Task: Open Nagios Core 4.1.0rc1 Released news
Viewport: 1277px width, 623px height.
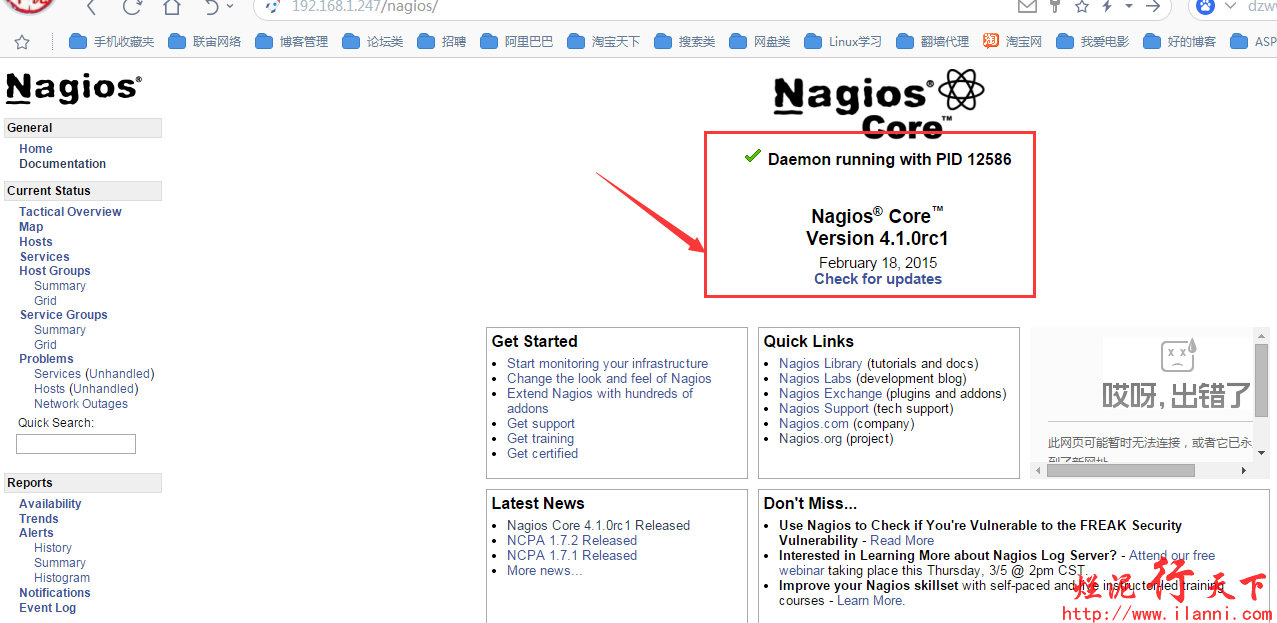Action: point(598,526)
